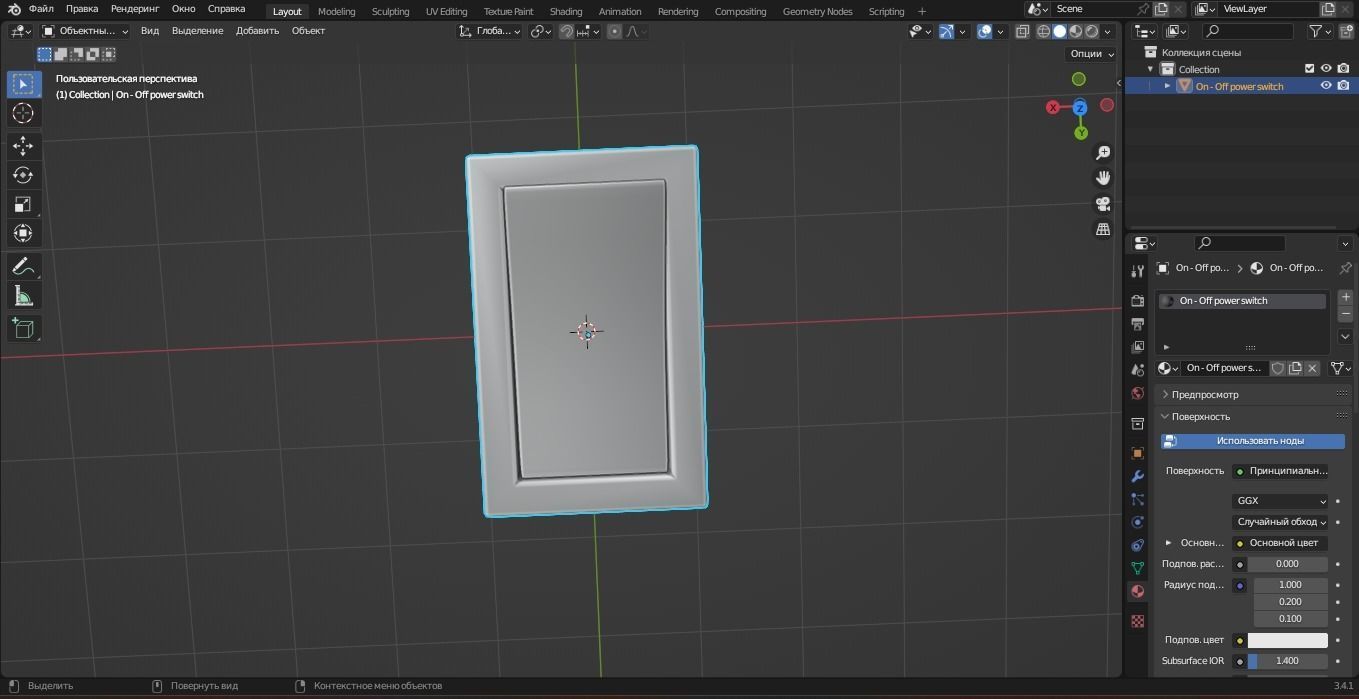Open the object mode dropdown
The width and height of the screenshot is (1359, 699).
(x=85, y=31)
